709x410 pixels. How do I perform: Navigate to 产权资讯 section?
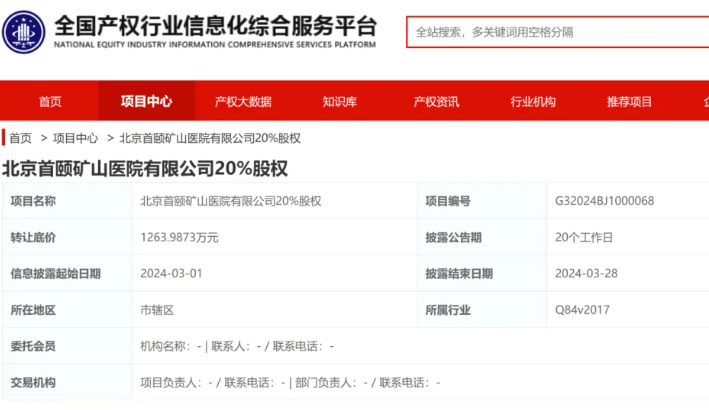point(436,101)
